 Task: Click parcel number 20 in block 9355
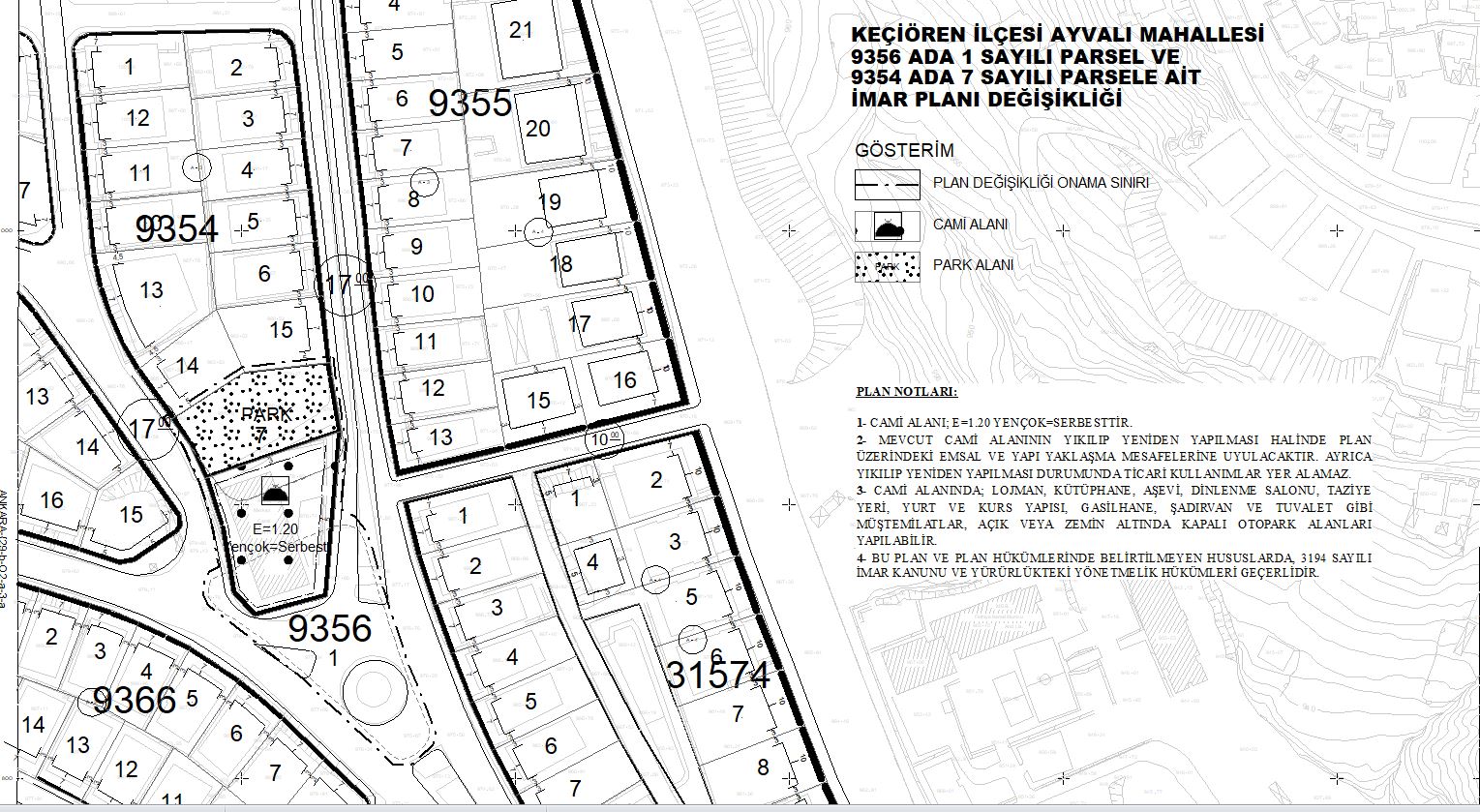pos(537,128)
